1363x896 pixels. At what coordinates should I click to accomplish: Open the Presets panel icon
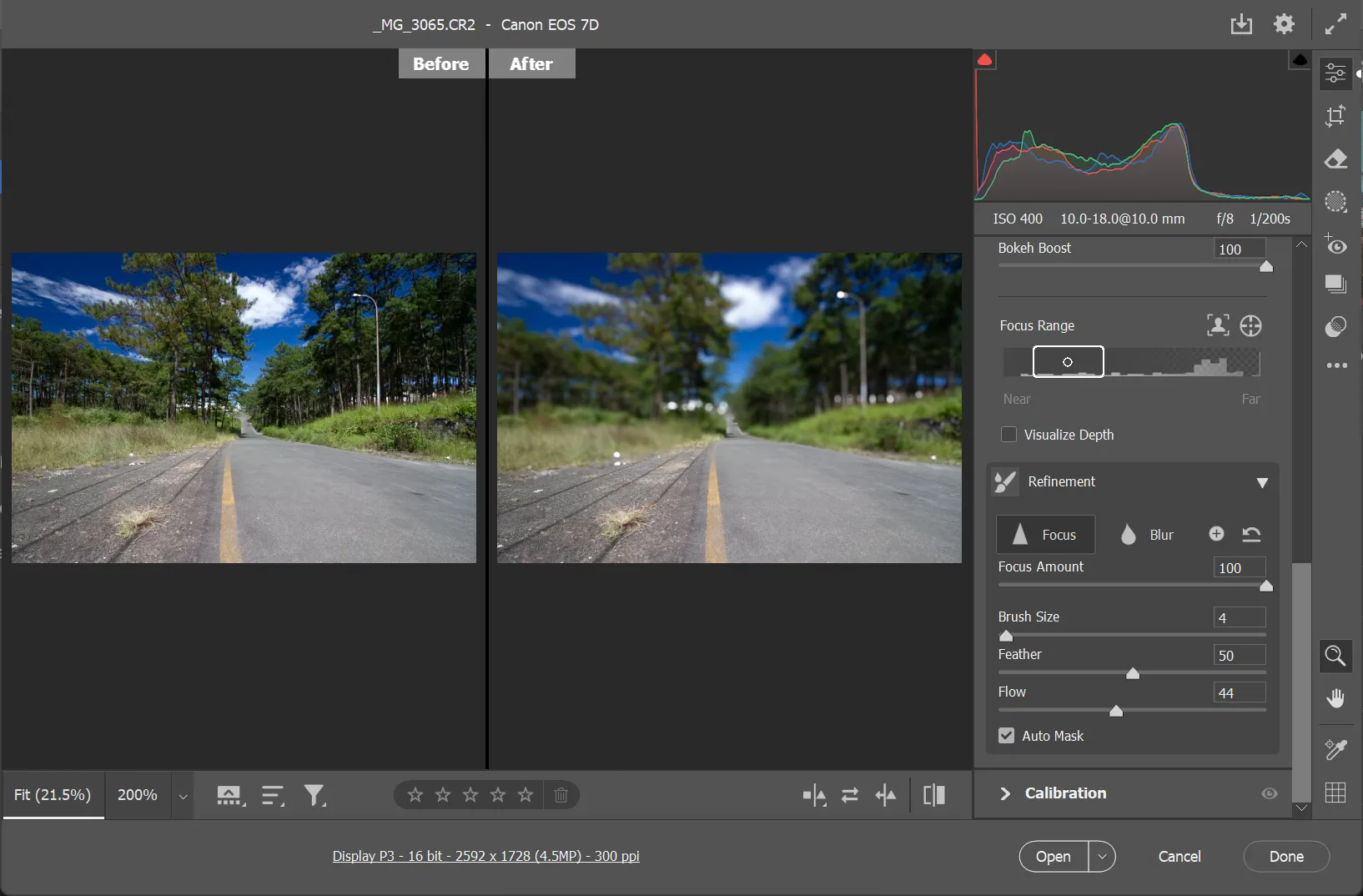(x=1336, y=326)
